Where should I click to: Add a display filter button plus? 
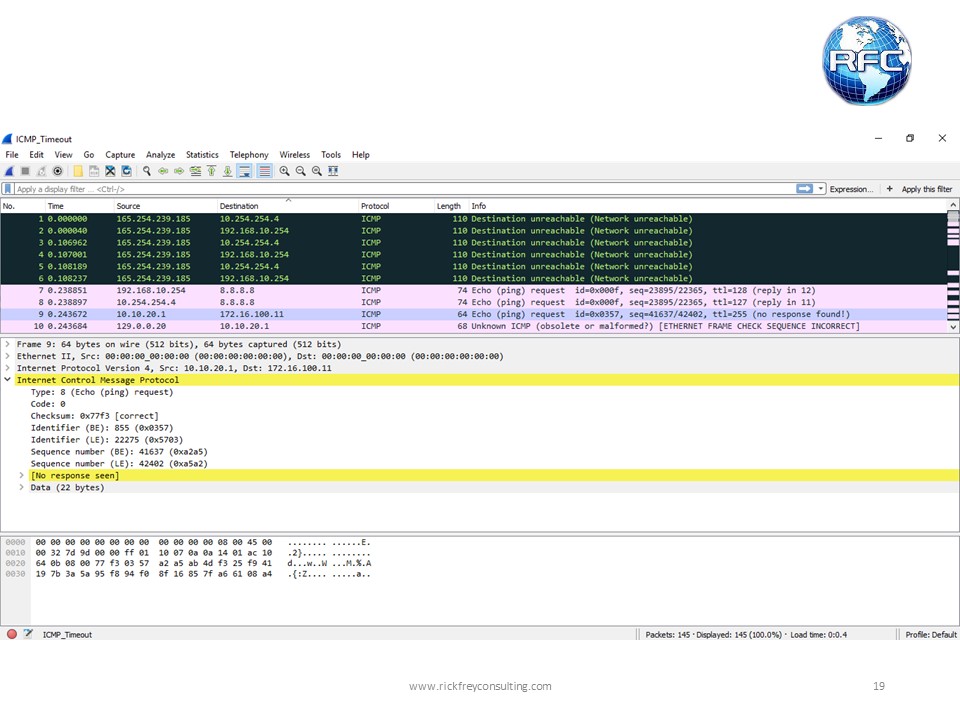890,189
